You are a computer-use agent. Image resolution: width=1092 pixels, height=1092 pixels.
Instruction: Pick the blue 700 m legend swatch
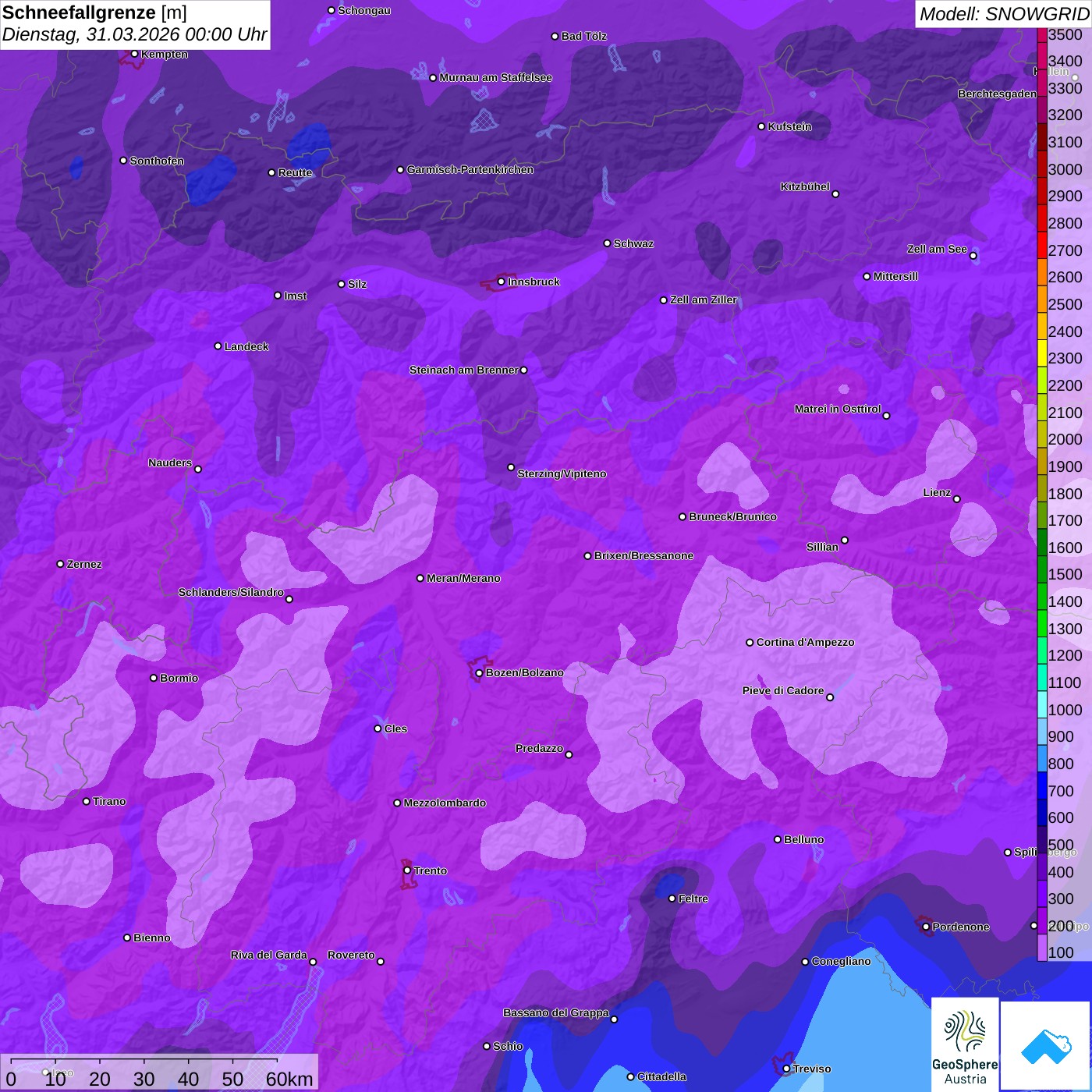coord(1042,785)
